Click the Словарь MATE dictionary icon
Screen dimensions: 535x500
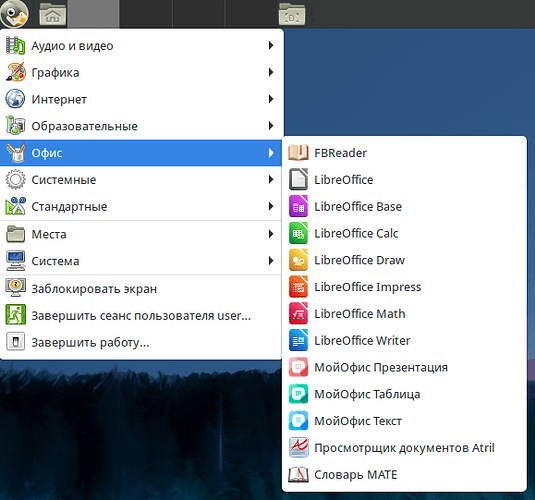pos(298,474)
